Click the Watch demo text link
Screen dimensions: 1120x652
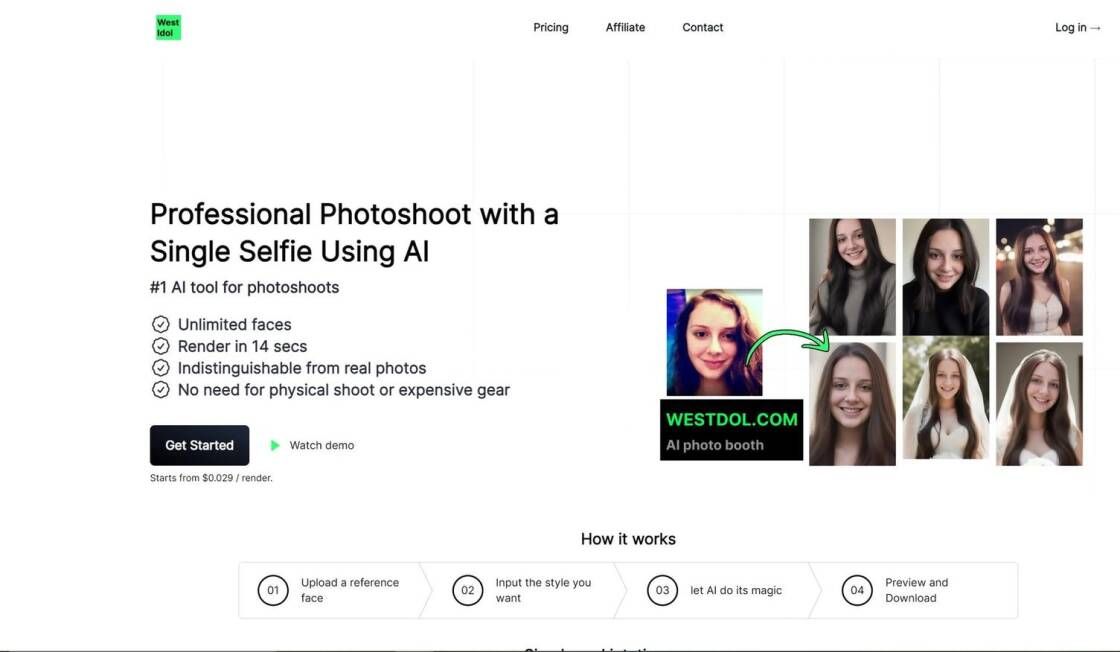point(321,445)
